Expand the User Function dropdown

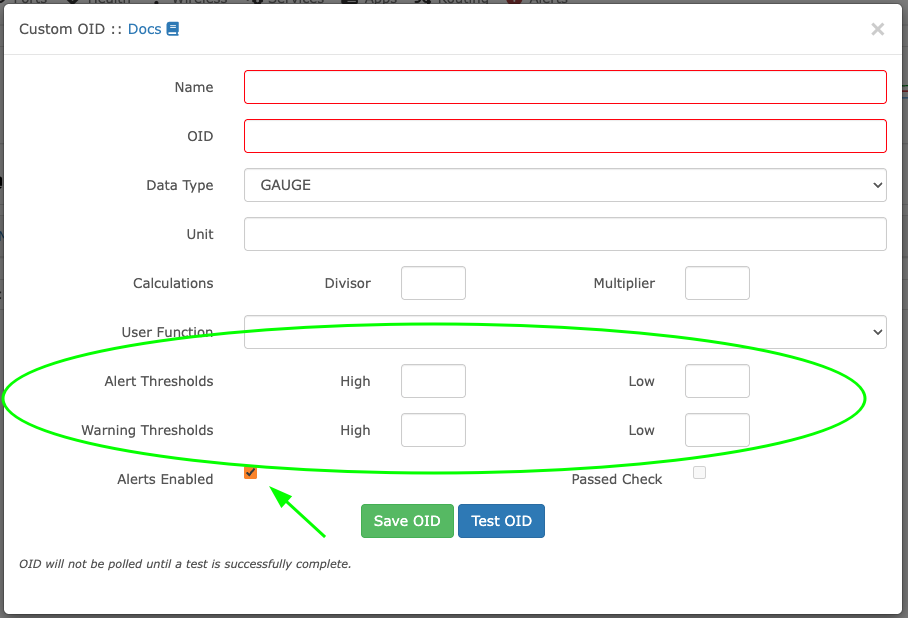565,332
